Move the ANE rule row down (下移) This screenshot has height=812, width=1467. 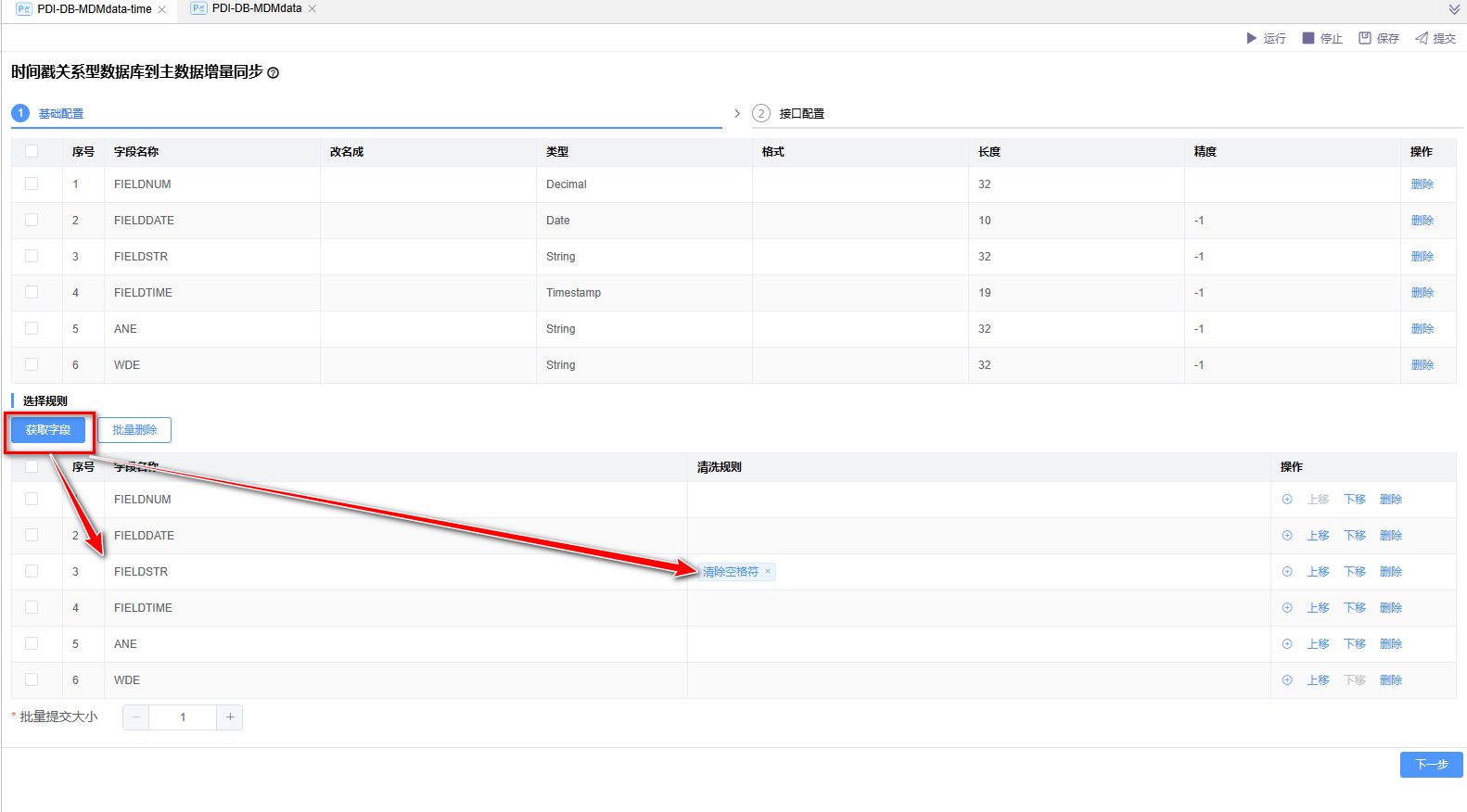click(x=1355, y=644)
